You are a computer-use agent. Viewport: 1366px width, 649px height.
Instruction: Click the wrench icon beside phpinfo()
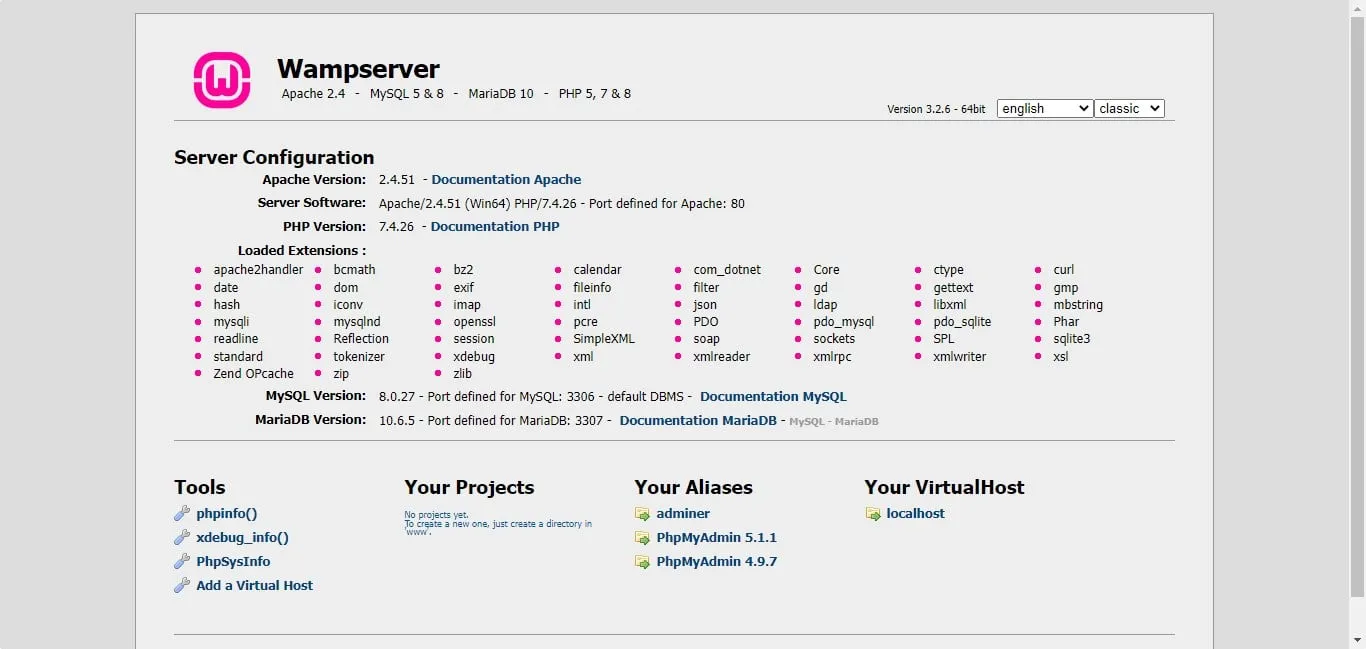click(182, 514)
